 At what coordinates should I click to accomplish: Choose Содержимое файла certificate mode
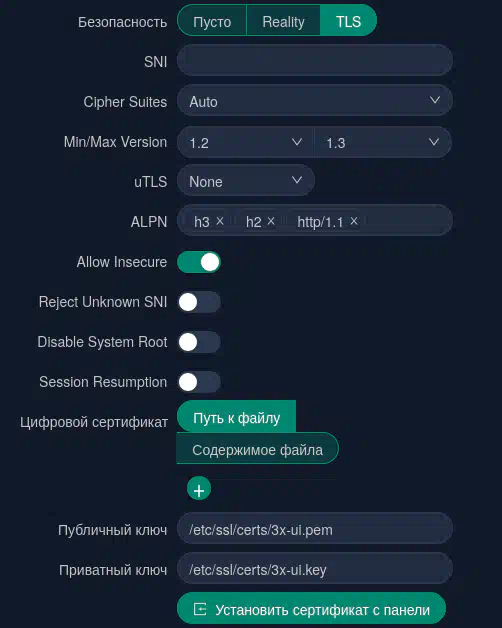(x=257, y=449)
